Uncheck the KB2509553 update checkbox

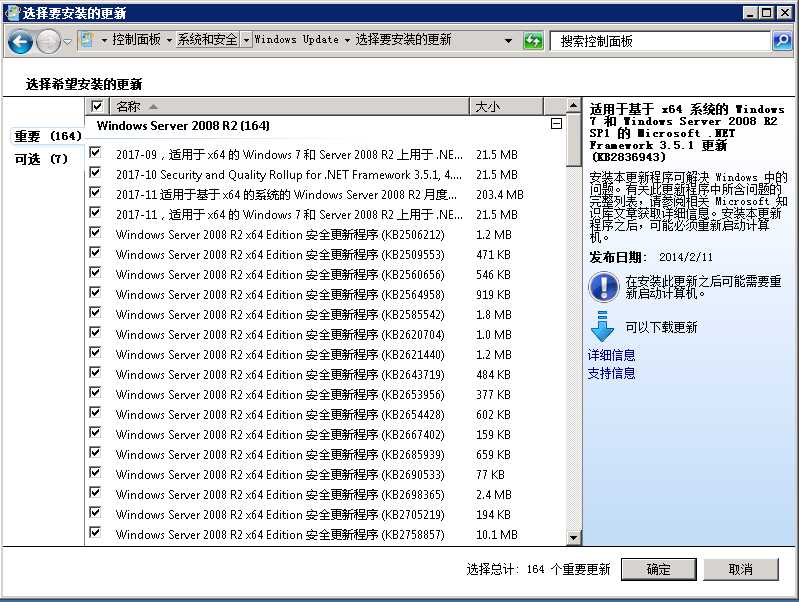95,252
